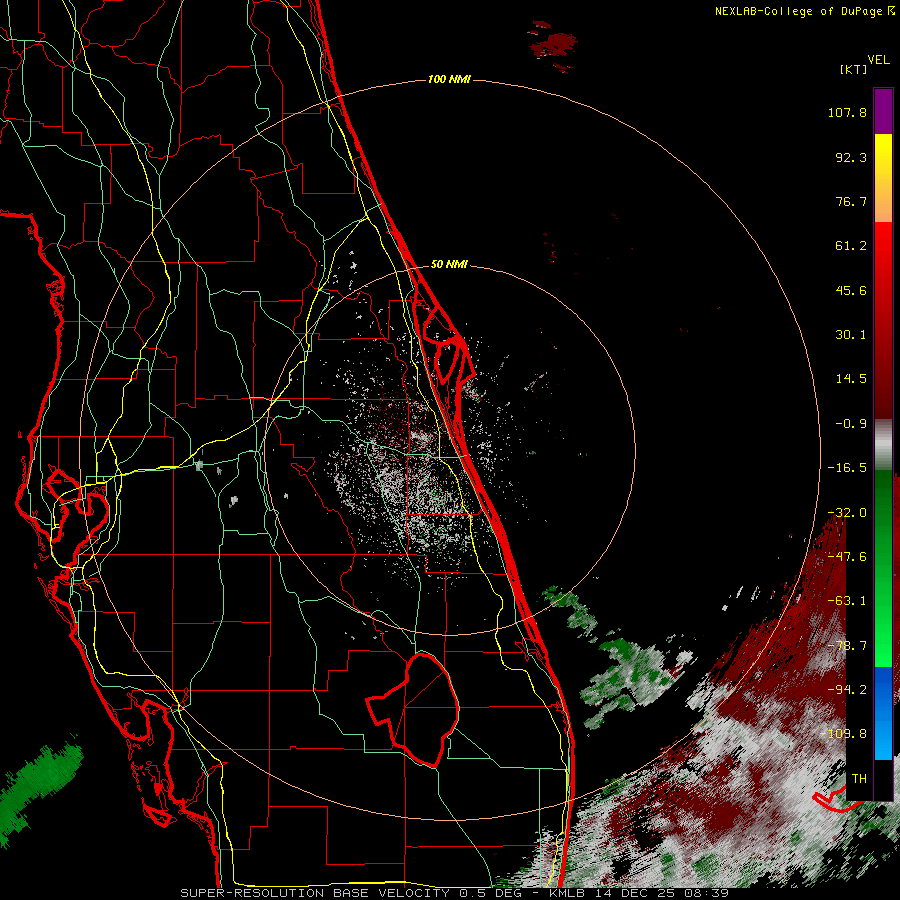Select the 14.5 velocity scale value
Screen dimensions: 900x900
click(x=851, y=379)
